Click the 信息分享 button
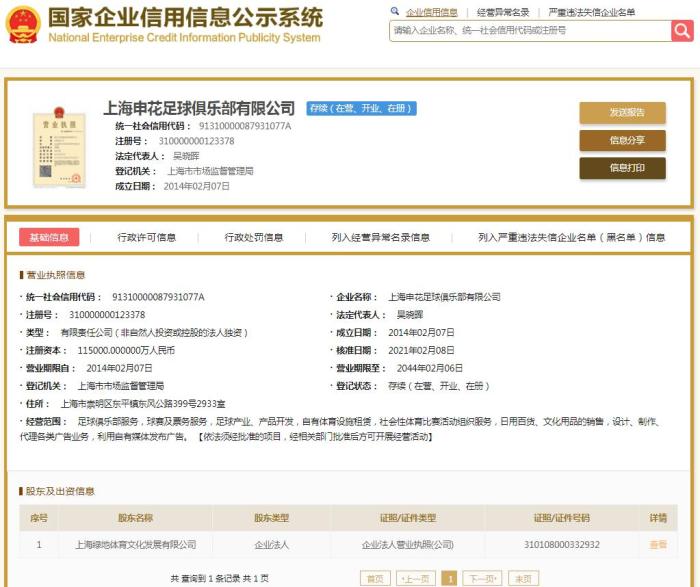700x587 pixels. pyautogui.click(x=623, y=140)
